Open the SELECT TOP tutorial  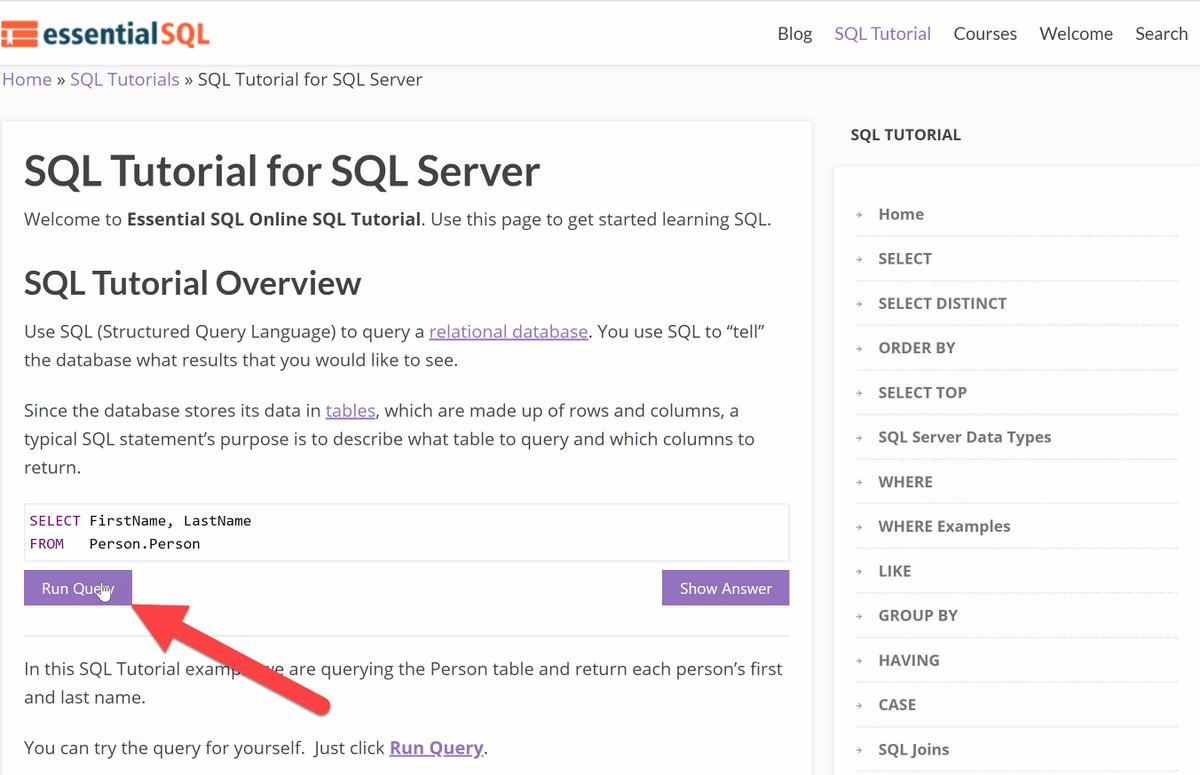coord(922,392)
